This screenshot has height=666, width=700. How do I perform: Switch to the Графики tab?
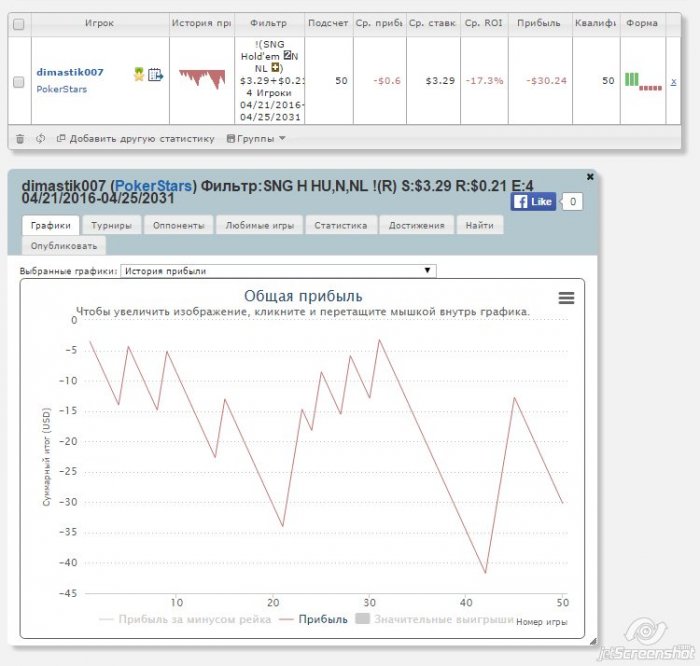coord(50,225)
